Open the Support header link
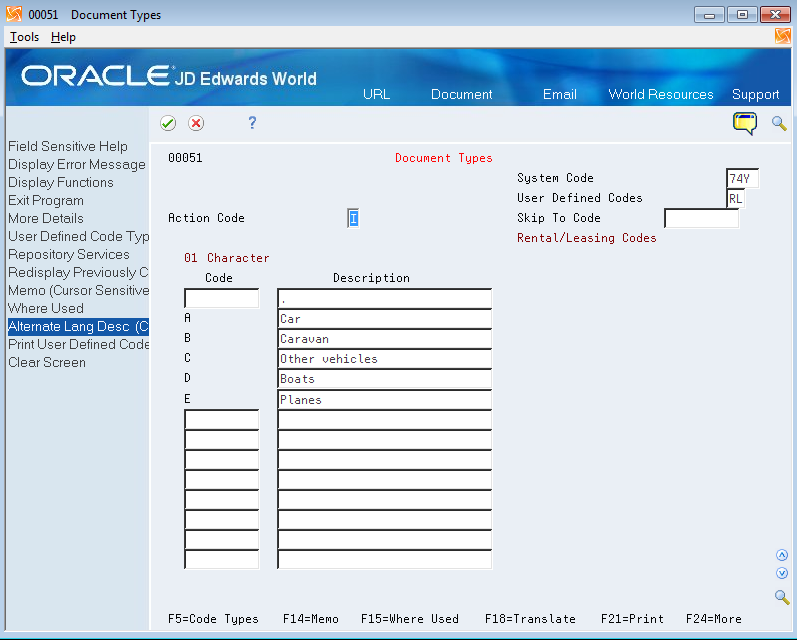This screenshot has height=640, width=797. 755,95
